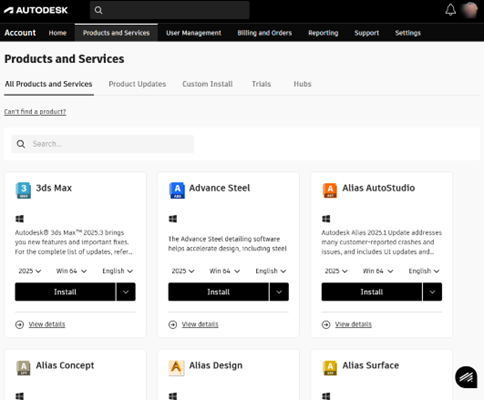
Task: View details for 3ds Max
Action: 47,324
